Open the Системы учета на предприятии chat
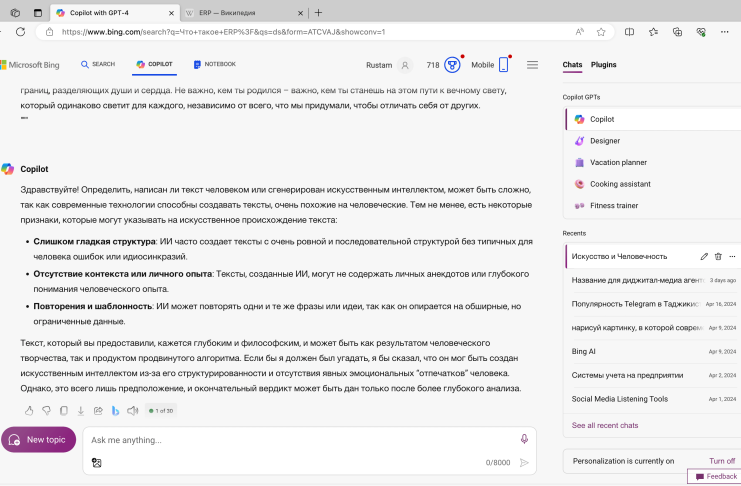The image size is (741, 486). (653, 375)
